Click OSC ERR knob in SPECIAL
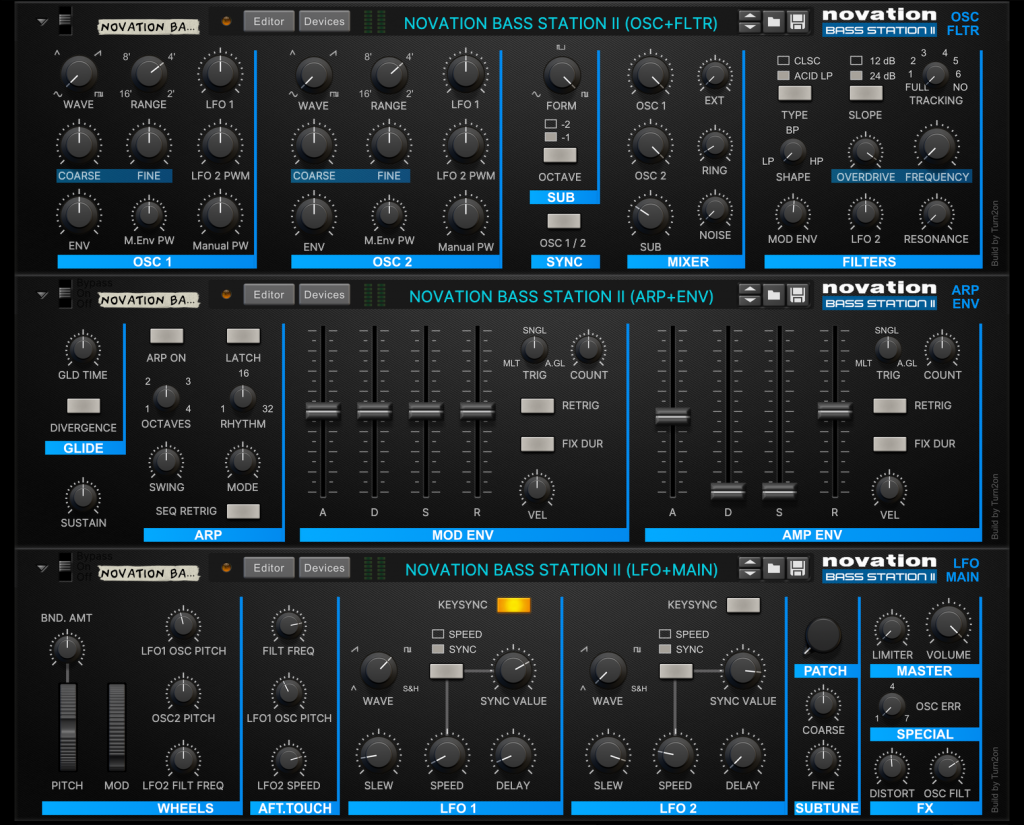 click(x=891, y=705)
